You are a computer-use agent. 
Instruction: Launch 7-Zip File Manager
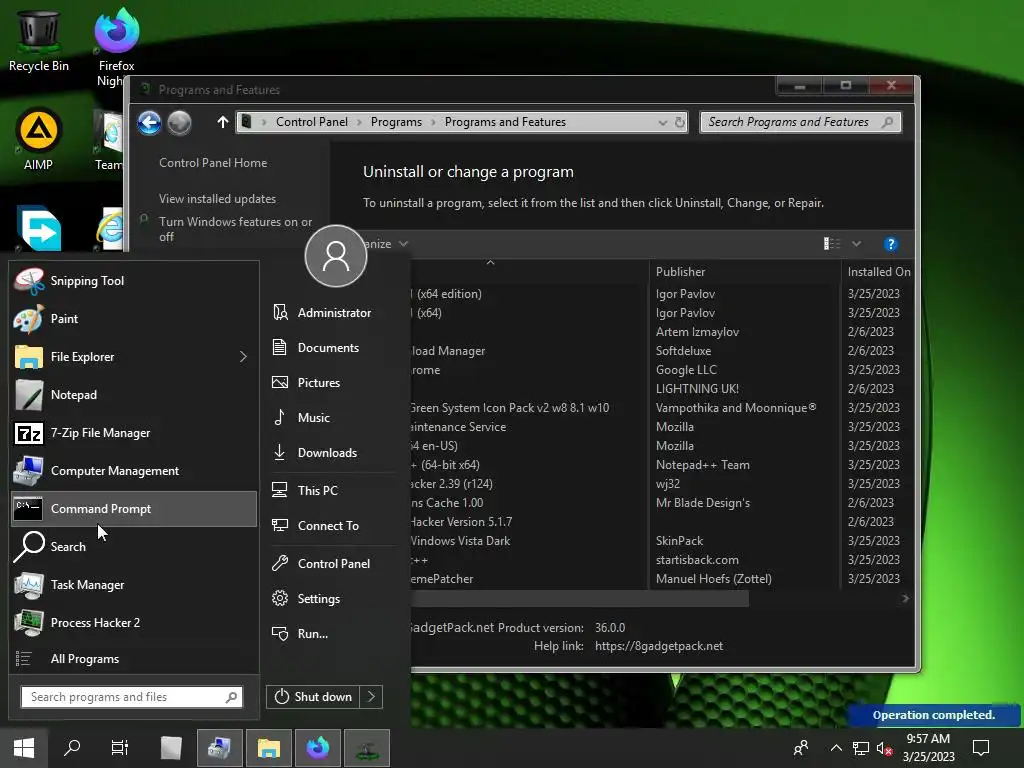(x=134, y=432)
